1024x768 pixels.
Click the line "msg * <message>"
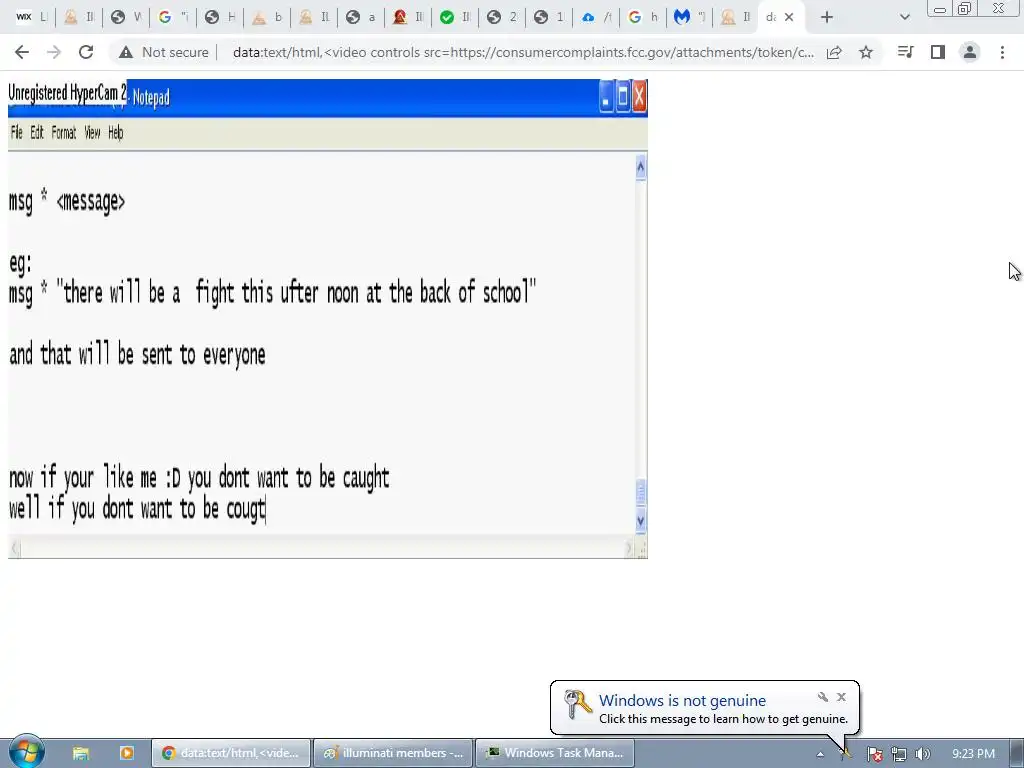coord(67,201)
